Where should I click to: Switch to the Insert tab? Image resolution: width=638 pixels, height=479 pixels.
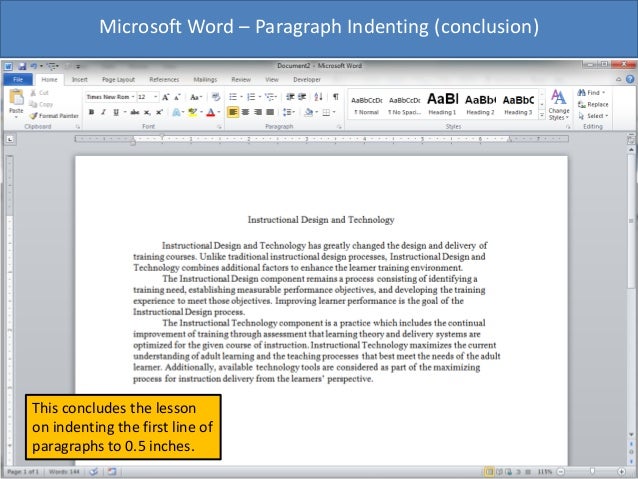pos(80,79)
